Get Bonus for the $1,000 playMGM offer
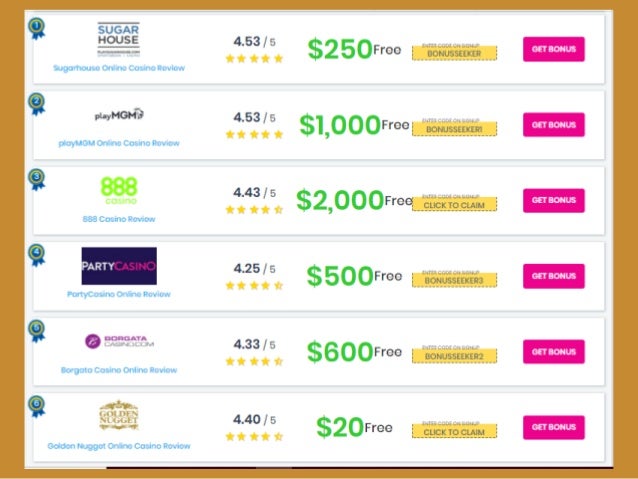The width and height of the screenshot is (638, 479). tap(554, 125)
